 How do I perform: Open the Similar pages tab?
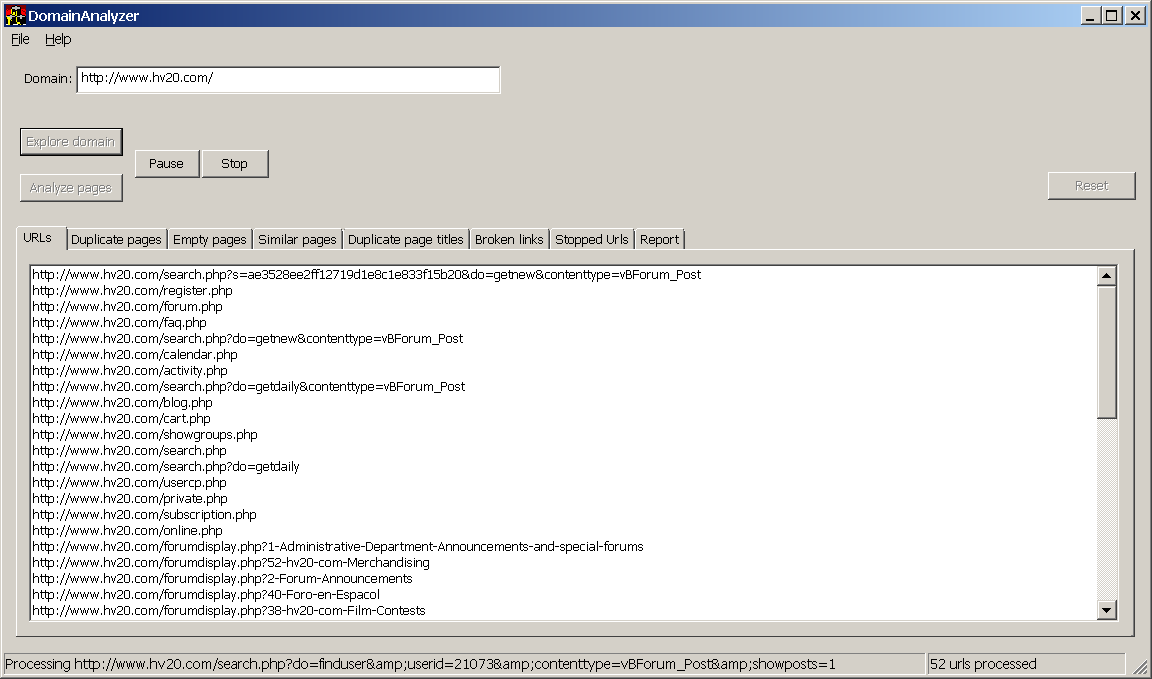tap(297, 240)
